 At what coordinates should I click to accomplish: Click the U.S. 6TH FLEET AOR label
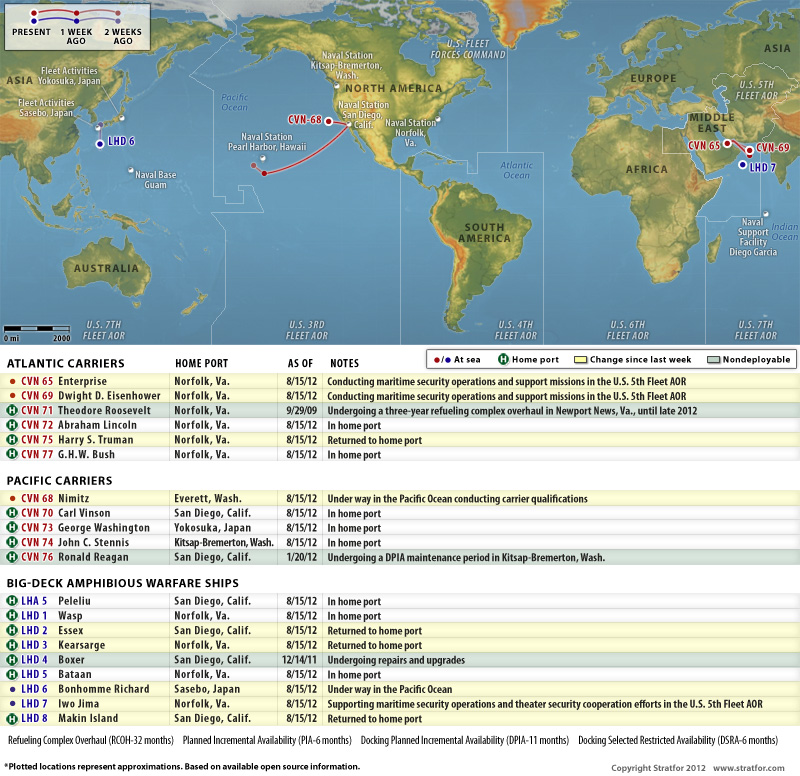pyautogui.click(x=628, y=330)
